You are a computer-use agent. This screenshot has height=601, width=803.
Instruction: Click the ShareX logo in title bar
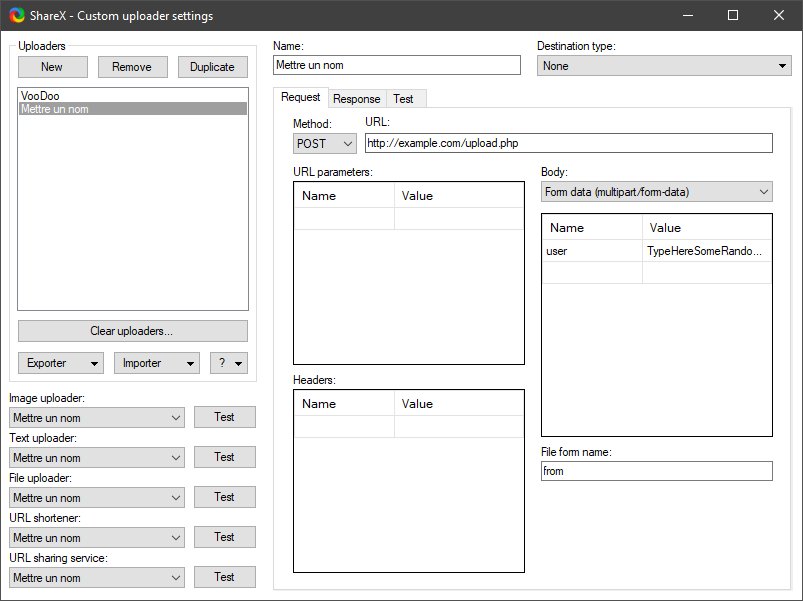coord(17,15)
